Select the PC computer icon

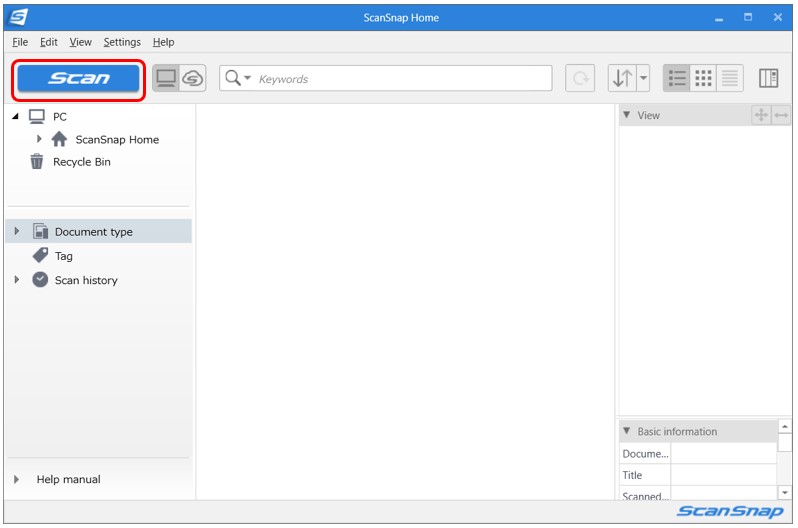(37, 117)
